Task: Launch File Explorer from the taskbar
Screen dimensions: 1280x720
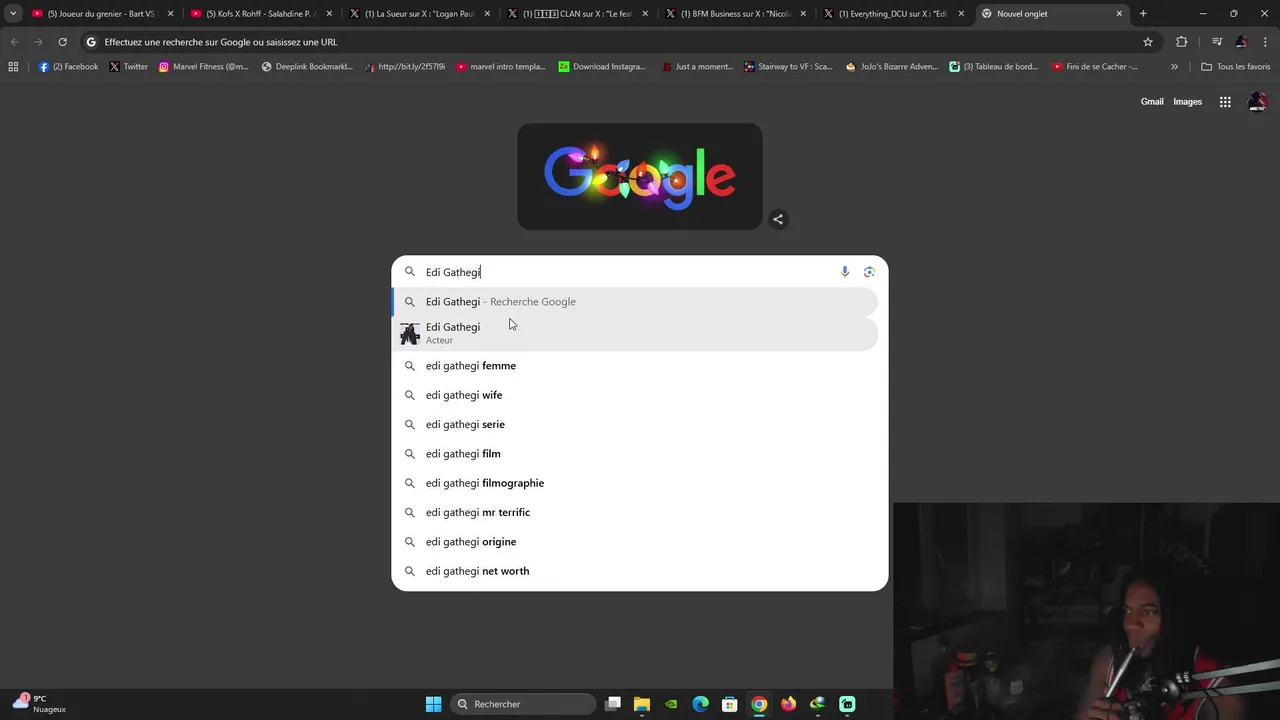Action: (642, 704)
